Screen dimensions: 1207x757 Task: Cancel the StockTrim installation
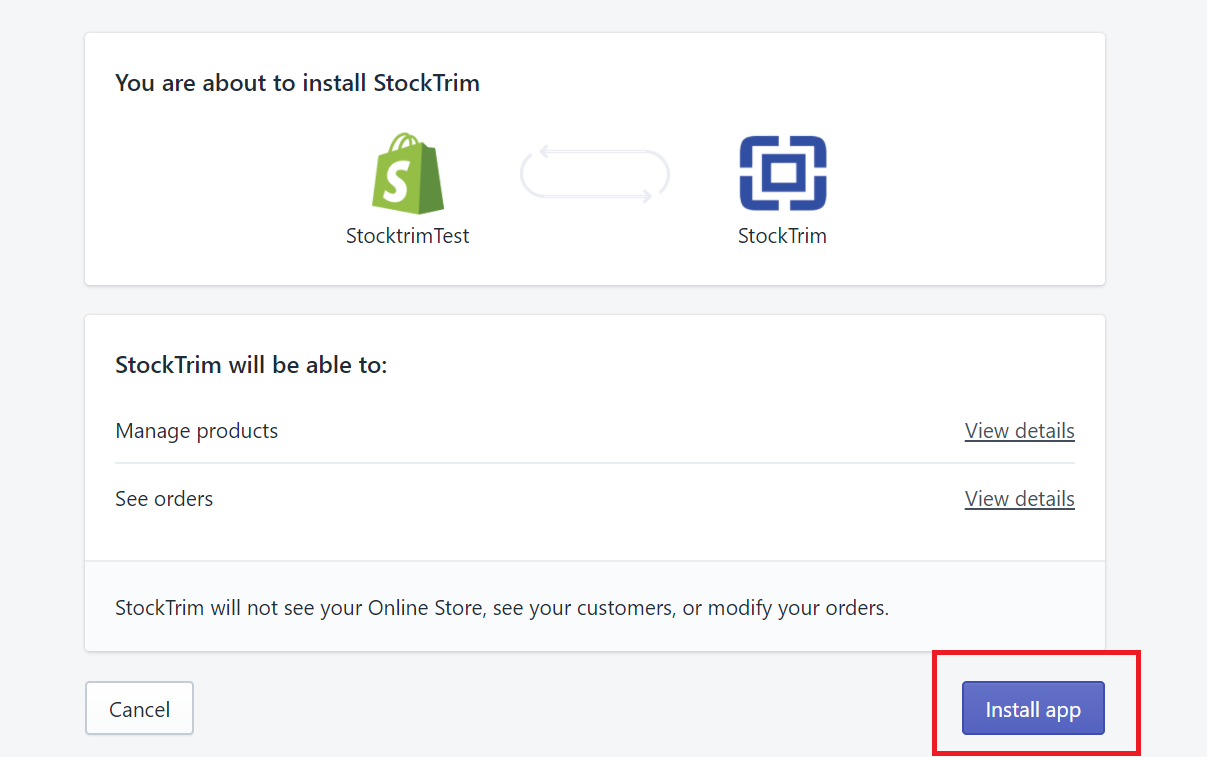[x=139, y=708]
